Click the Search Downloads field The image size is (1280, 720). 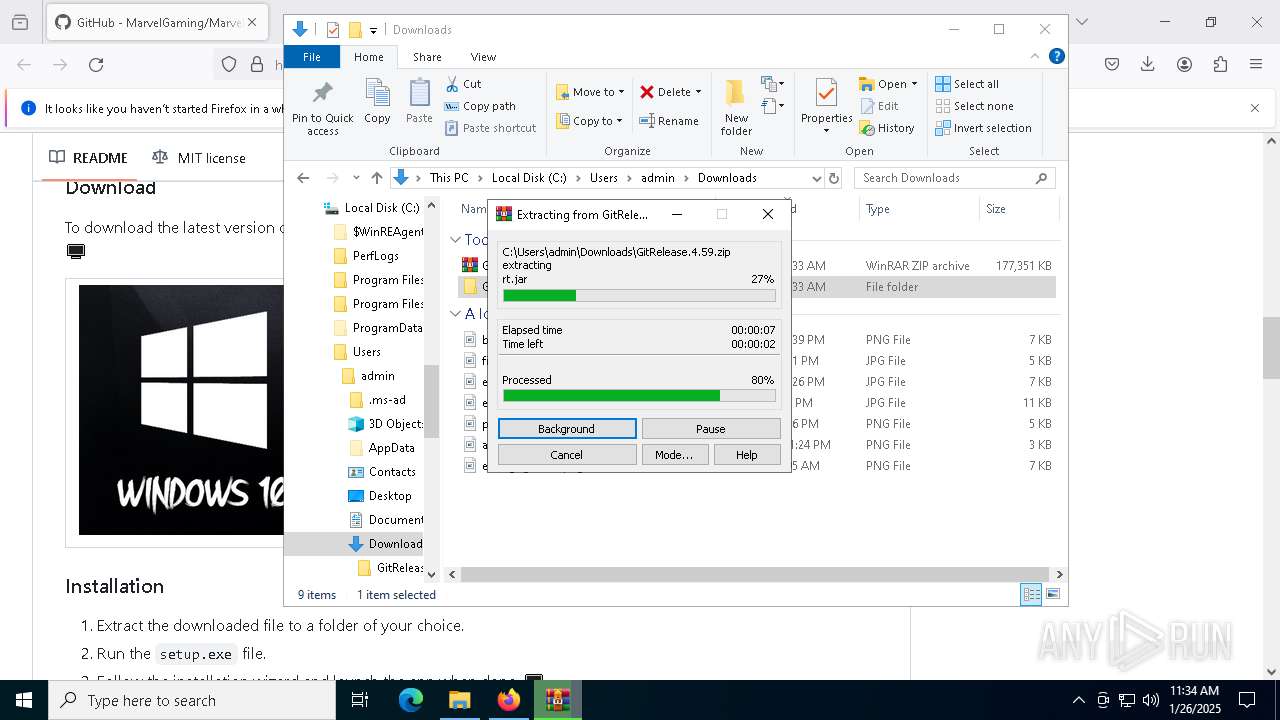[x=954, y=178]
